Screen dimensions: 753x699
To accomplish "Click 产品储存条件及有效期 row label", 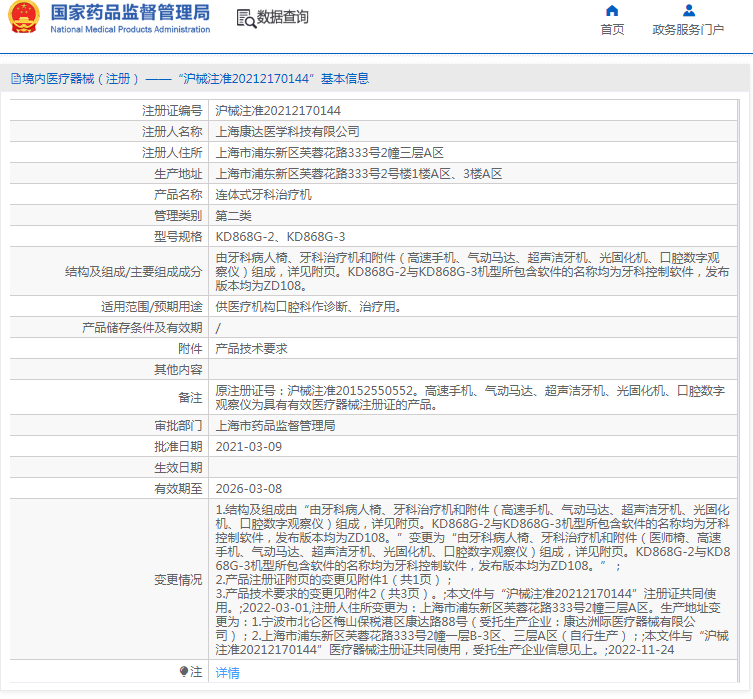I will (142, 328).
